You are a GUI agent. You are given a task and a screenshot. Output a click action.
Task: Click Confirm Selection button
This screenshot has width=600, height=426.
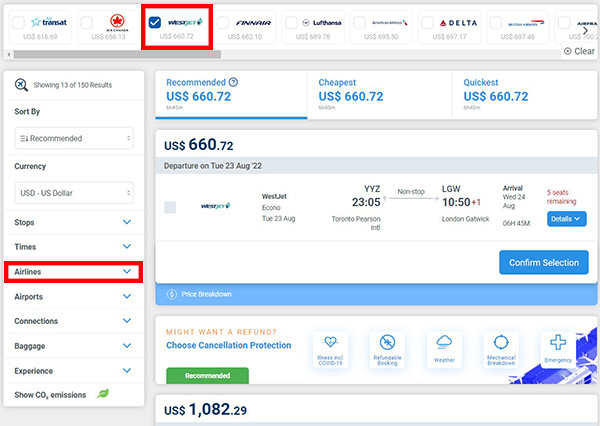point(543,262)
